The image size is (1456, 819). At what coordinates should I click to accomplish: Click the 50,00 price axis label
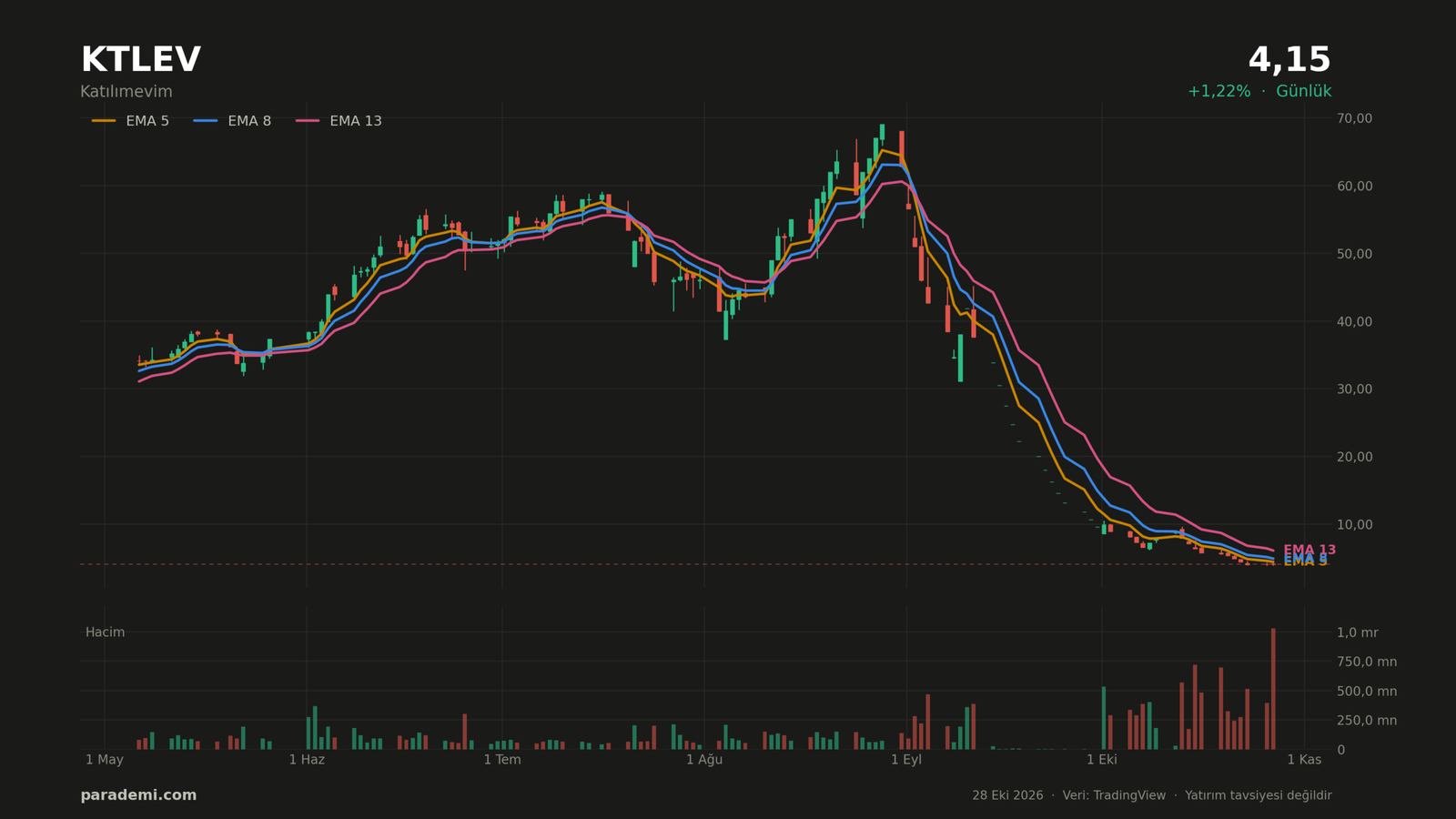[1355, 254]
